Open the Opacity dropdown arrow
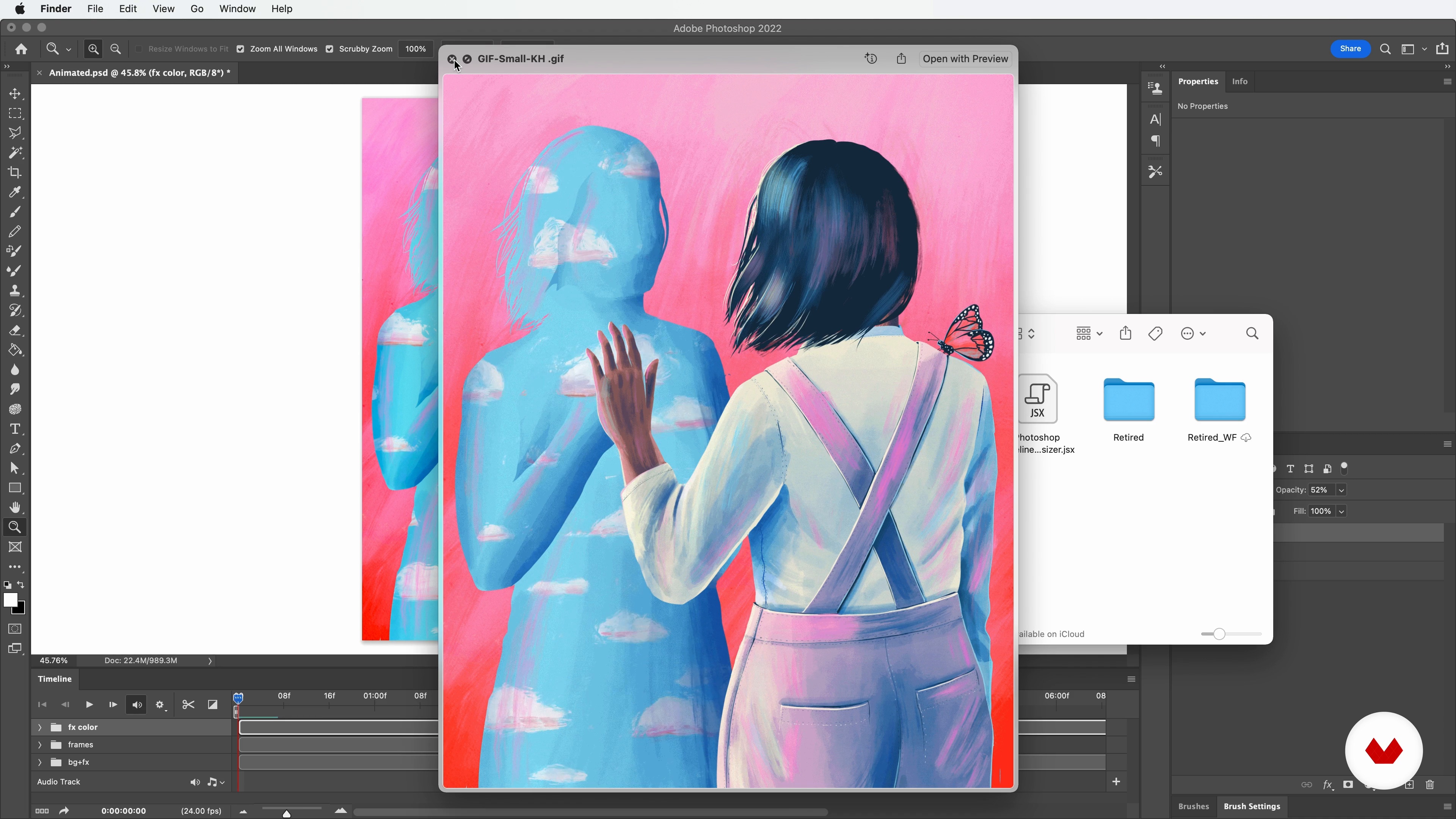Image resolution: width=1456 pixels, height=819 pixels. pyautogui.click(x=1341, y=490)
